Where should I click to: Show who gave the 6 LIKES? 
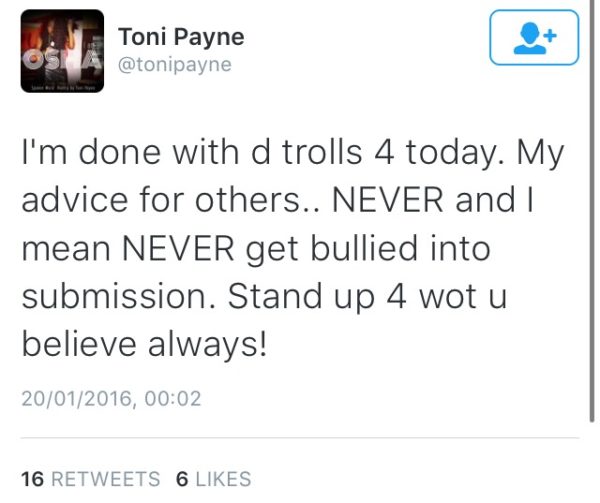pyautogui.click(x=214, y=479)
